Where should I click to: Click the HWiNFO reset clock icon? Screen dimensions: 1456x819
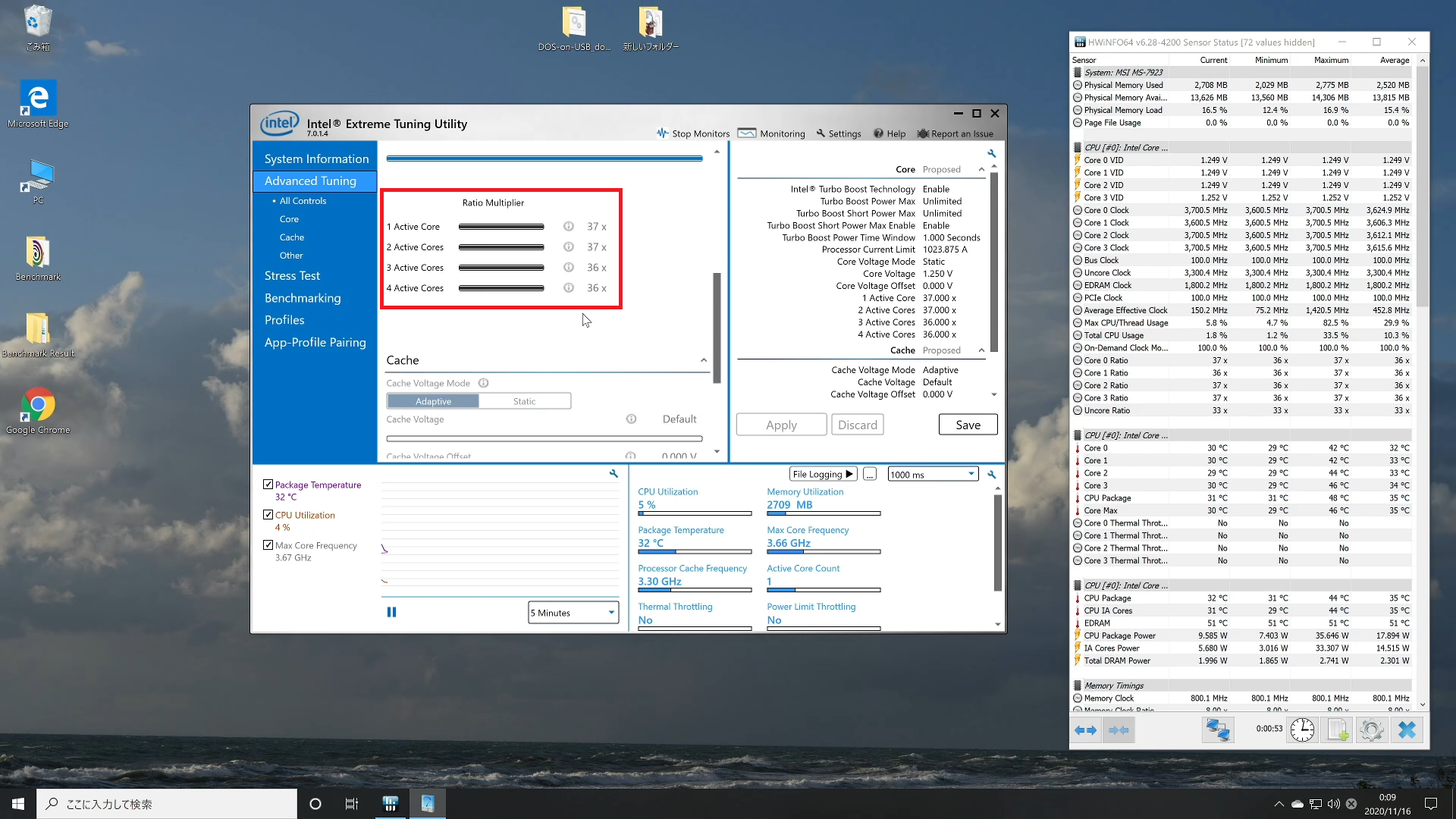1302,730
